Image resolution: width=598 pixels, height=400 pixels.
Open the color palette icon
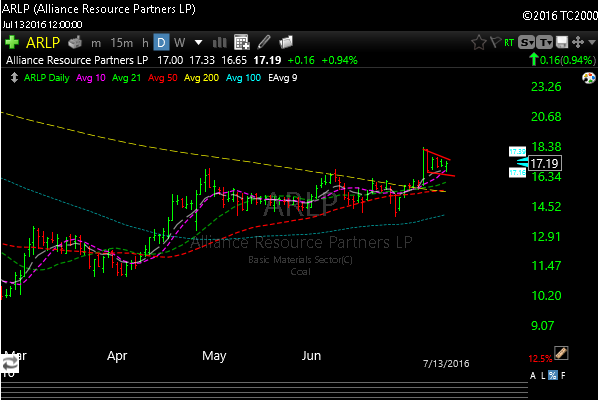pyautogui.click(x=589, y=79)
